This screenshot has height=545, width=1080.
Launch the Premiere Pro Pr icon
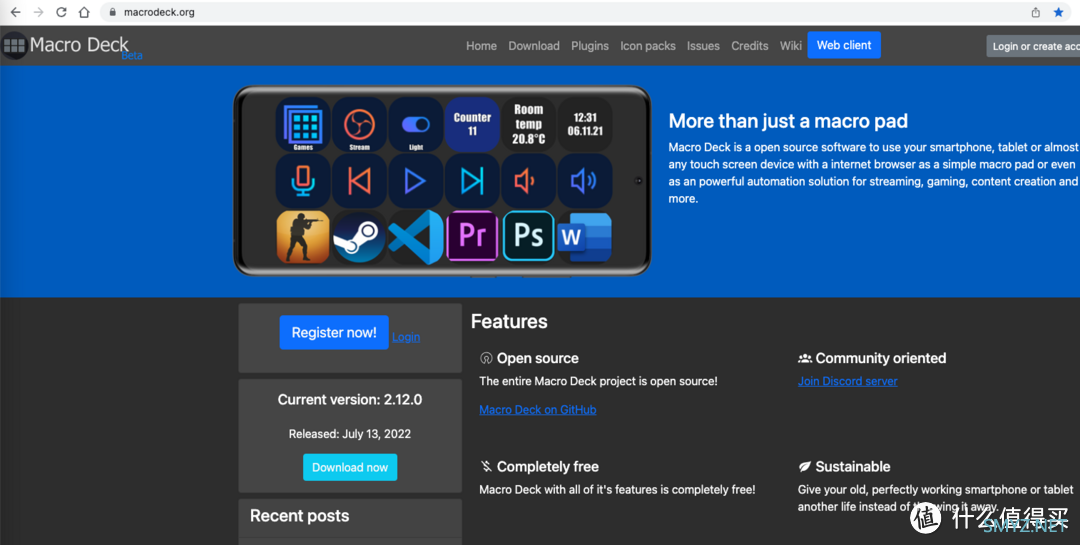[472, 236]
